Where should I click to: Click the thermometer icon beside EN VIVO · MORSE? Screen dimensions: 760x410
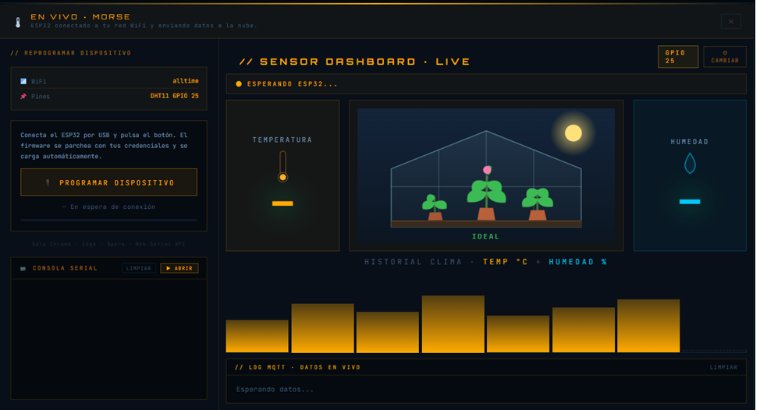(x=18, y=22)
